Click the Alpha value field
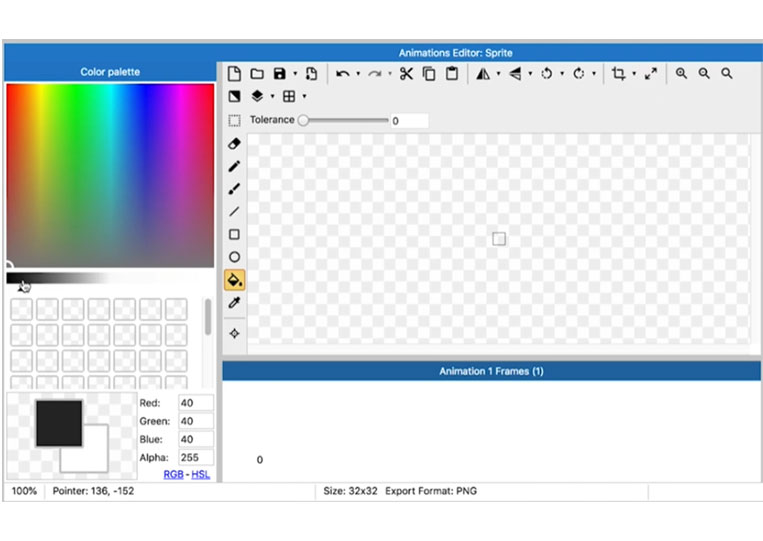 [x=196, y=457]
